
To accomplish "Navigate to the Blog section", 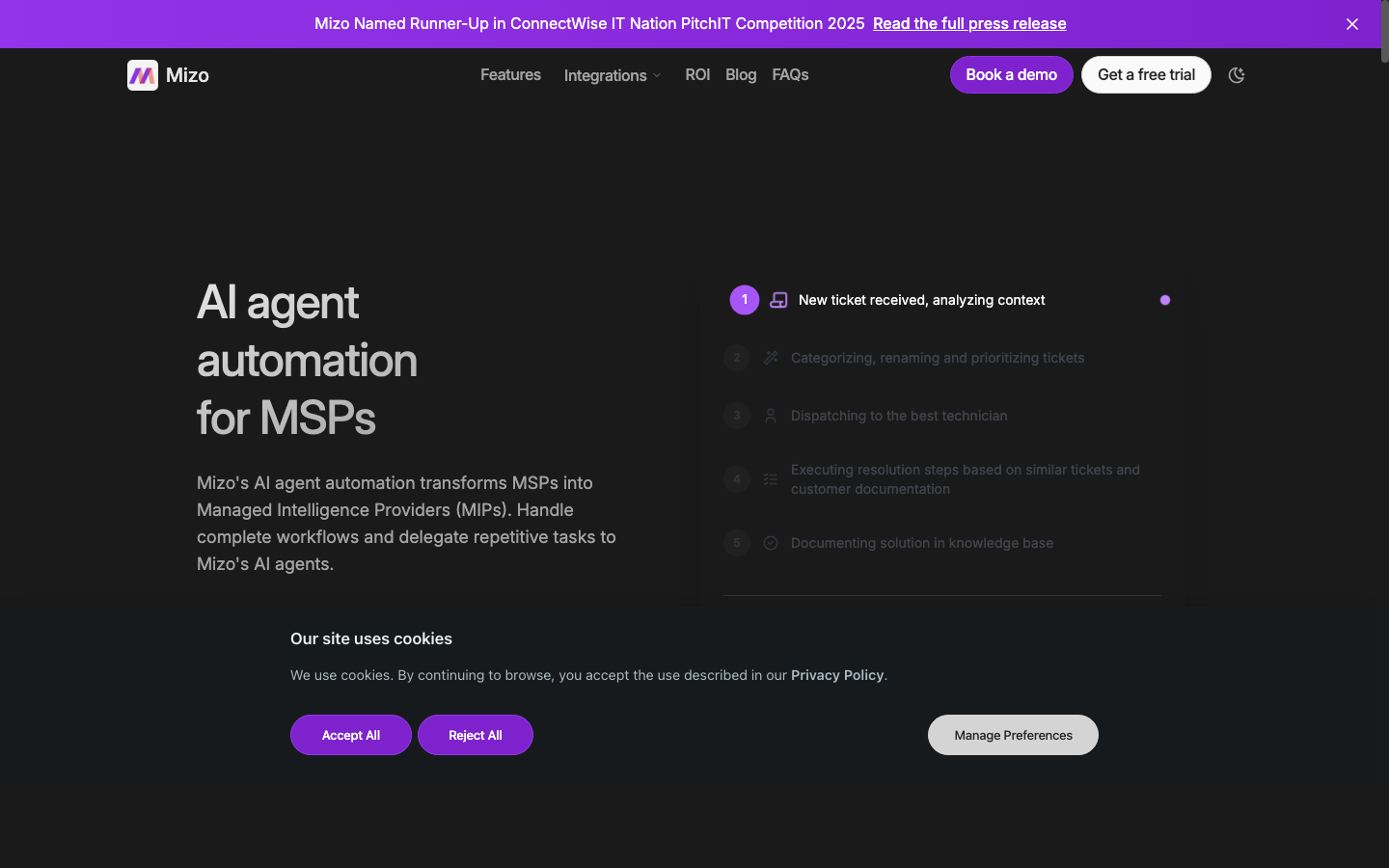I will point(741,74).
